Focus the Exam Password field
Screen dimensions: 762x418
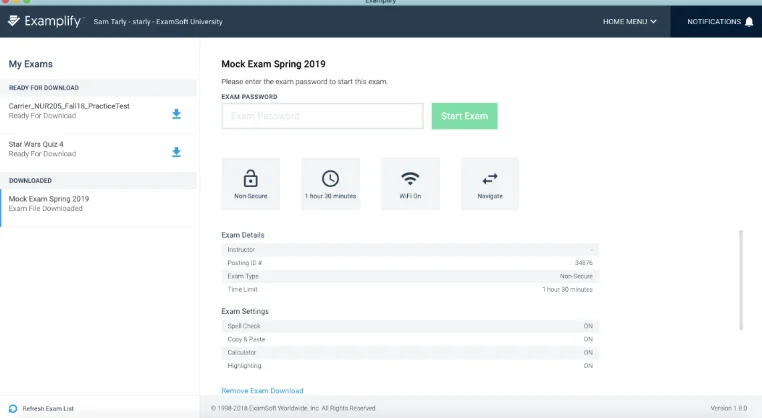pyautogui.click(x=322, y=116)
